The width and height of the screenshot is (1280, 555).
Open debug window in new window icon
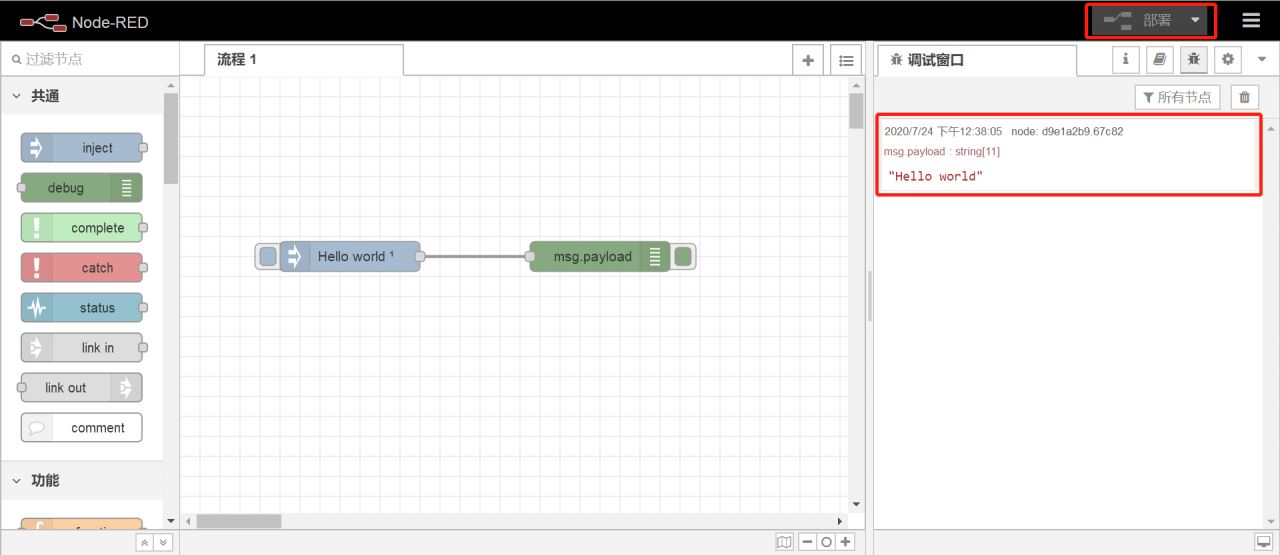(1262, 542)
